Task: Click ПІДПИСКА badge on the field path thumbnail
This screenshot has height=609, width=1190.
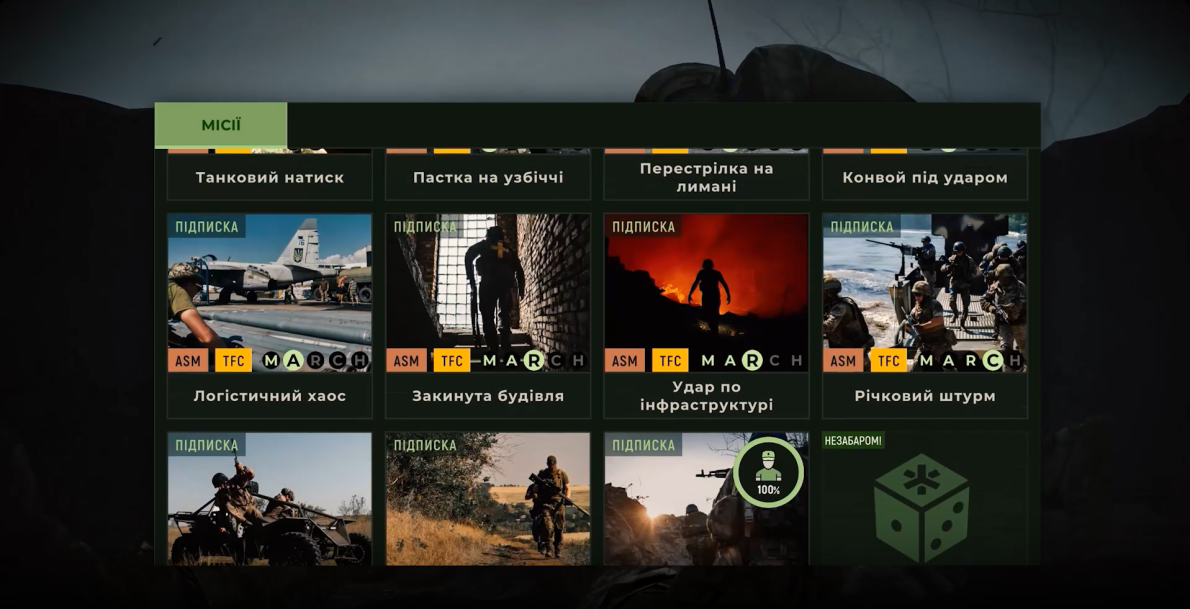Action: pyautogui.click(x=425, y=445)
